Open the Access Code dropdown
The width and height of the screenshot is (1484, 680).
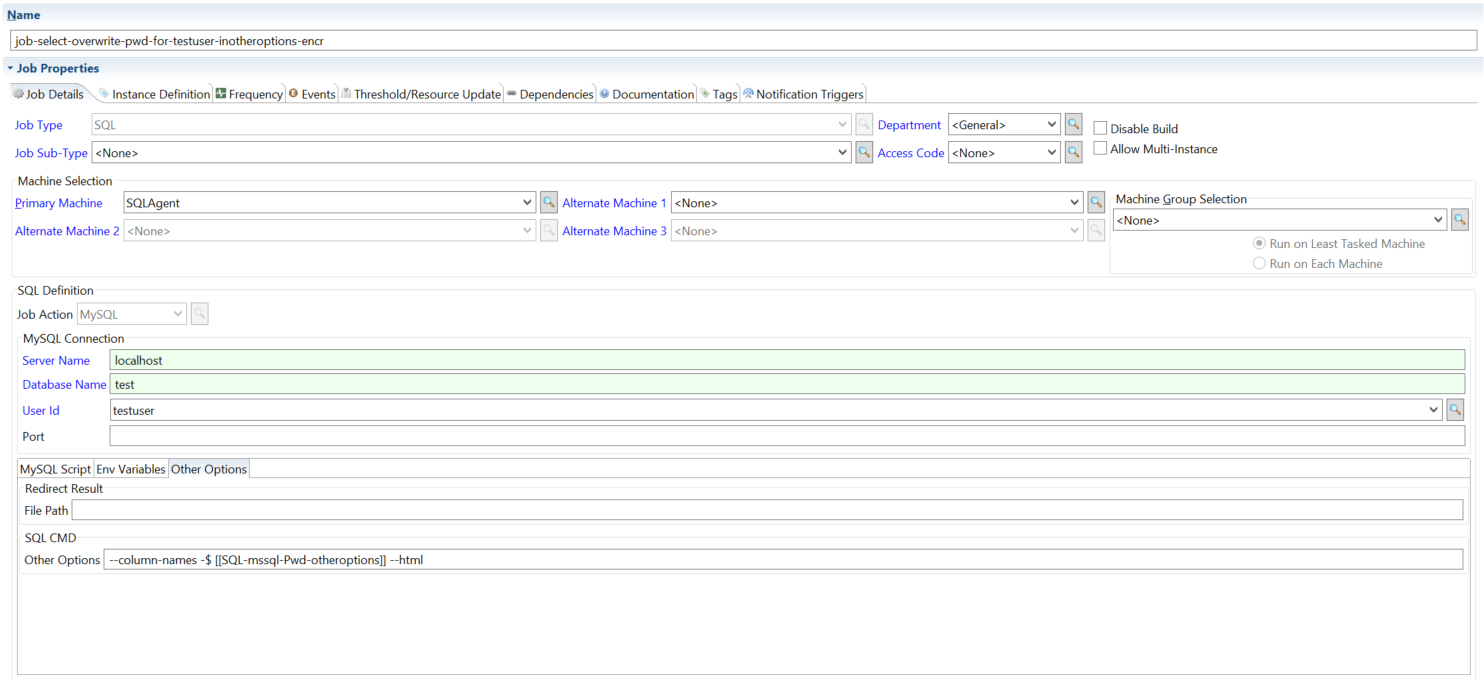(1051, 153)
